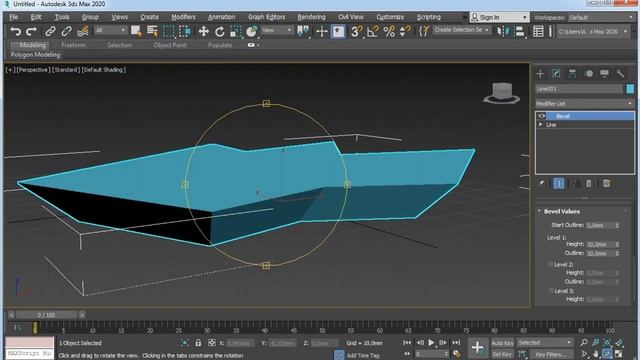Screen dimensions: 640x360
Task: Open reference coordinate system View dropdown
Action: click(x=277, y=30)
